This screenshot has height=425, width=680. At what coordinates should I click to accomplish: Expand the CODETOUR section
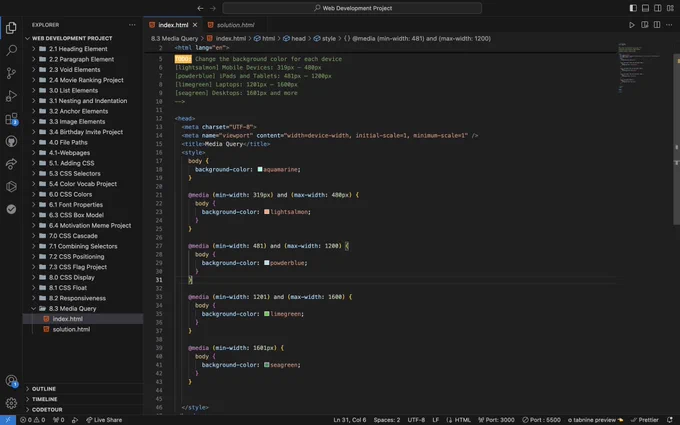point(83,409)
